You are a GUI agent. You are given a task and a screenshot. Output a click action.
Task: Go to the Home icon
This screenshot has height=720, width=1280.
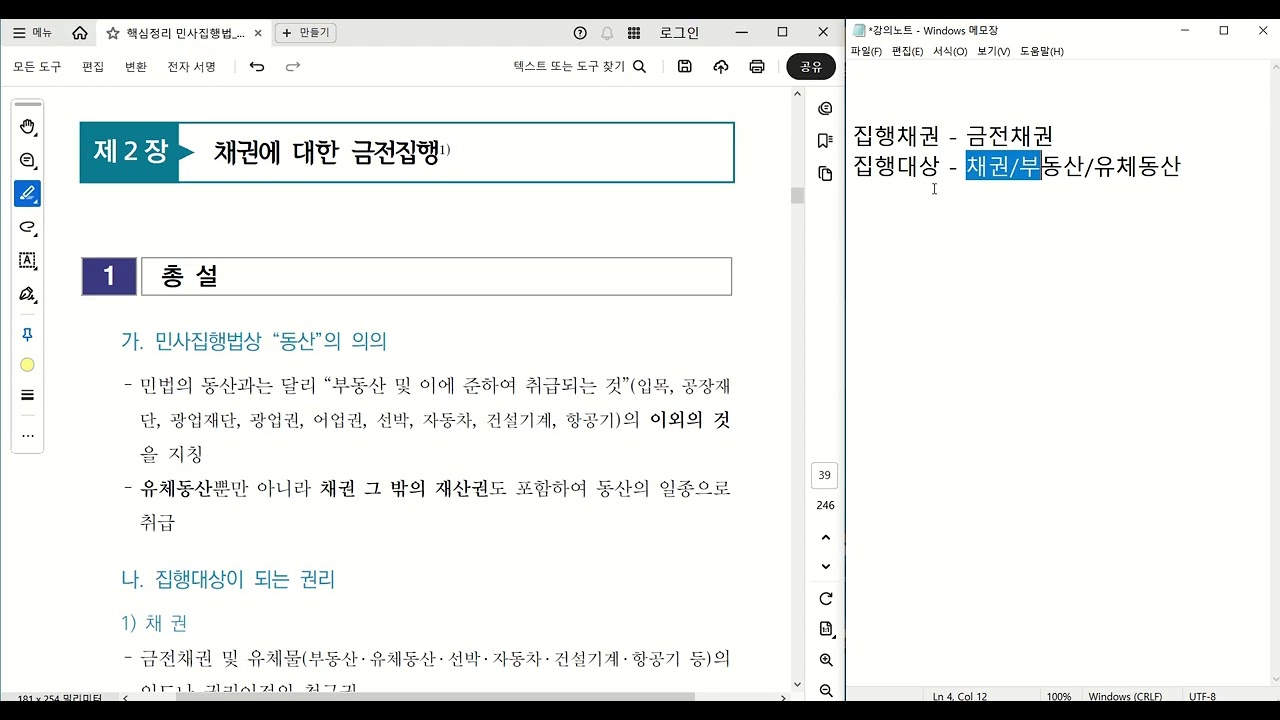[x=80, y=33]
